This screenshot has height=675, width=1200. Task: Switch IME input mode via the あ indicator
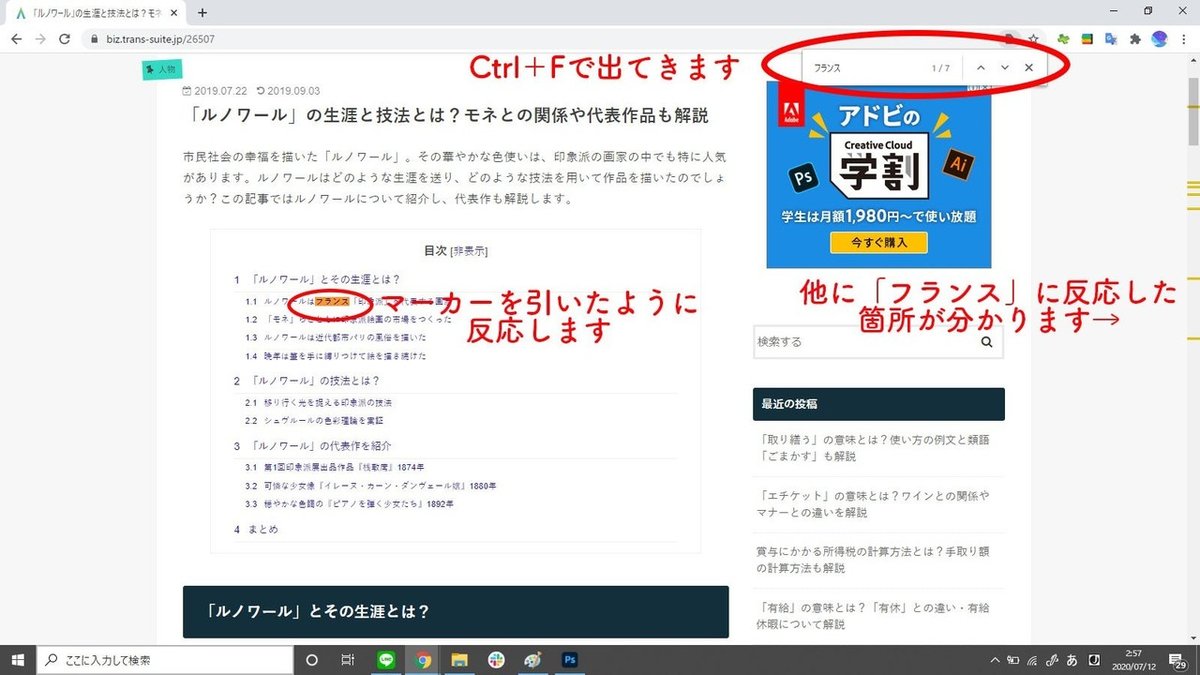[x=1071, y=660]
